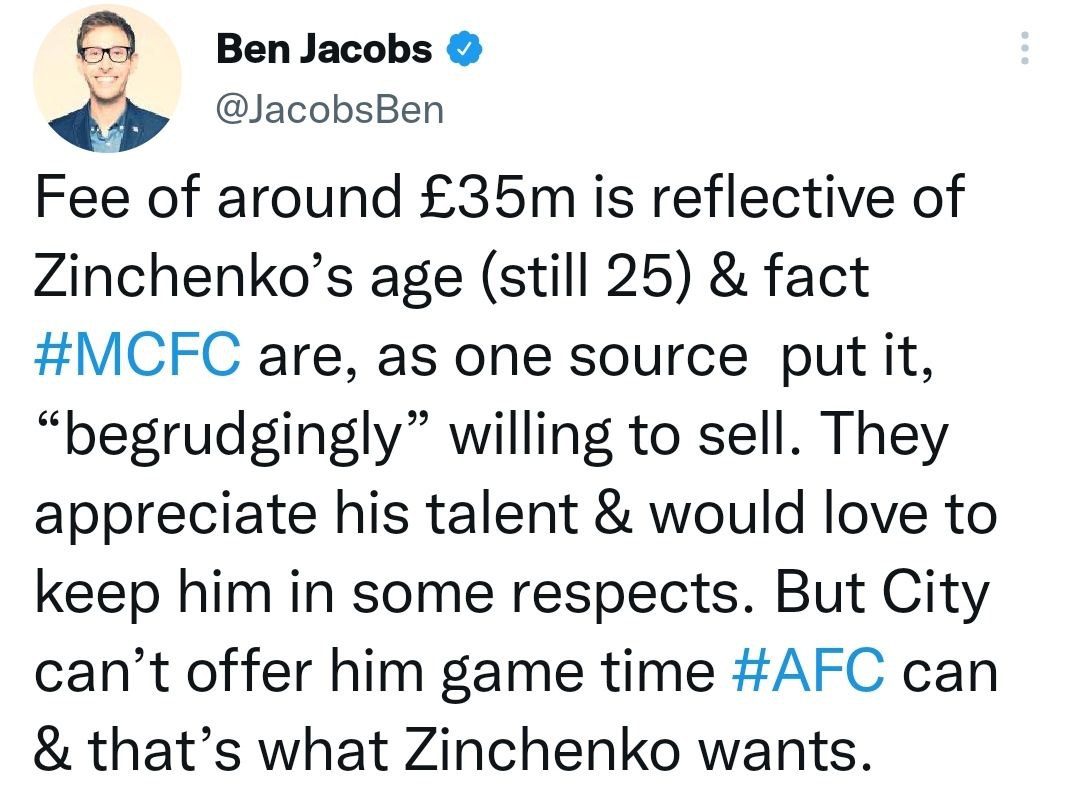Open the tweet's three-dot more menu
The image size is (1080, 797).
point(1022,47)
